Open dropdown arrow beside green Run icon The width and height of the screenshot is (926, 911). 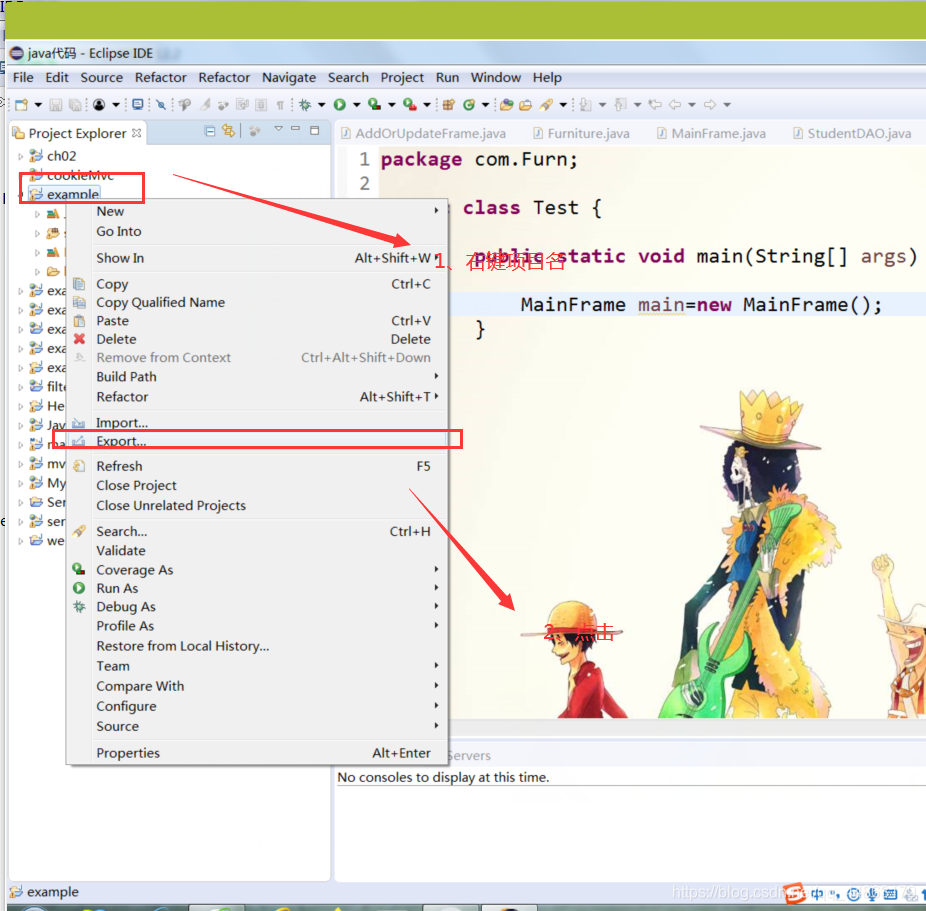[x=357, y=105]
